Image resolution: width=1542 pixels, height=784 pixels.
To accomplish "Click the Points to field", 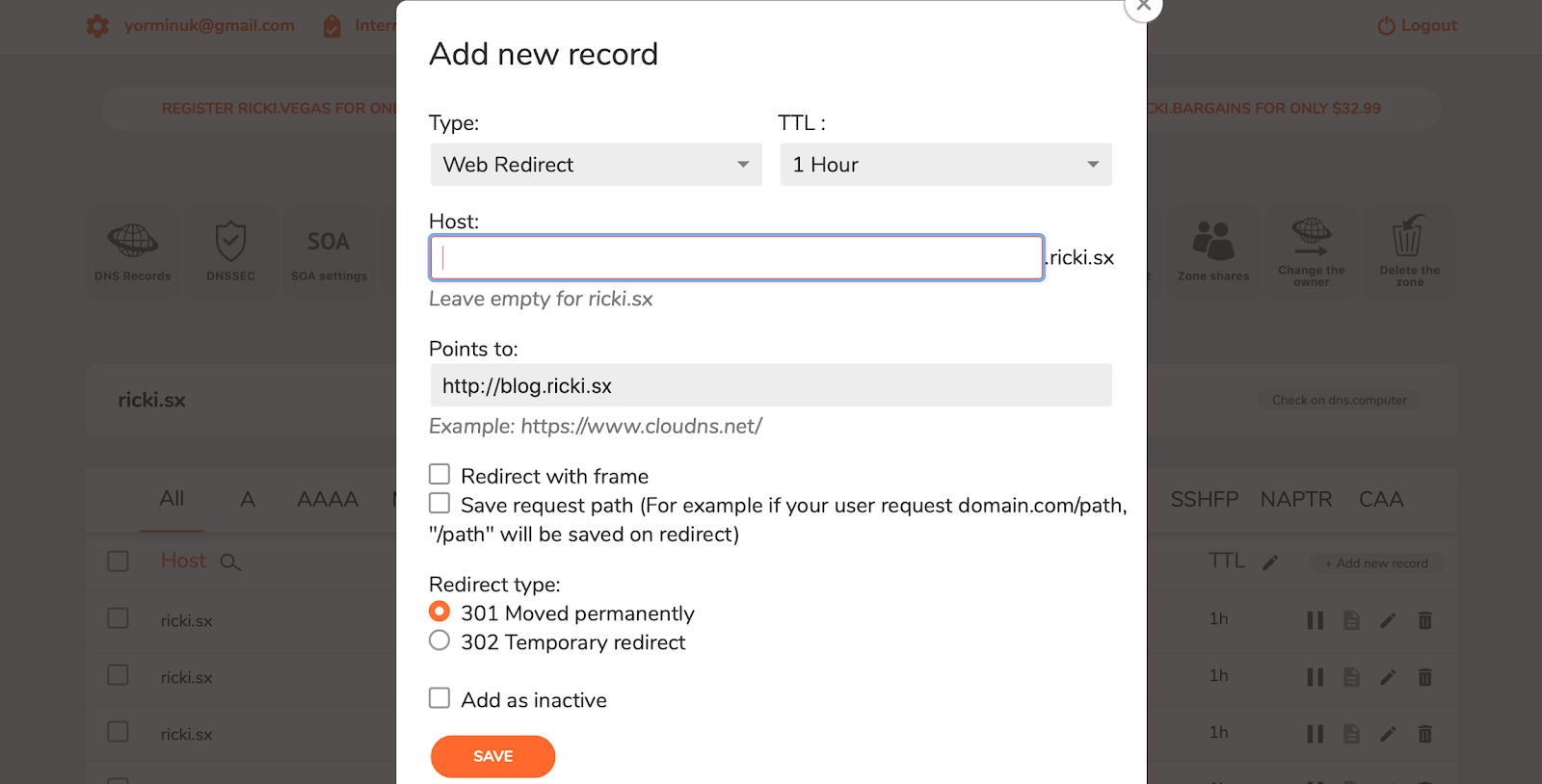I will (x=771, y=385).
